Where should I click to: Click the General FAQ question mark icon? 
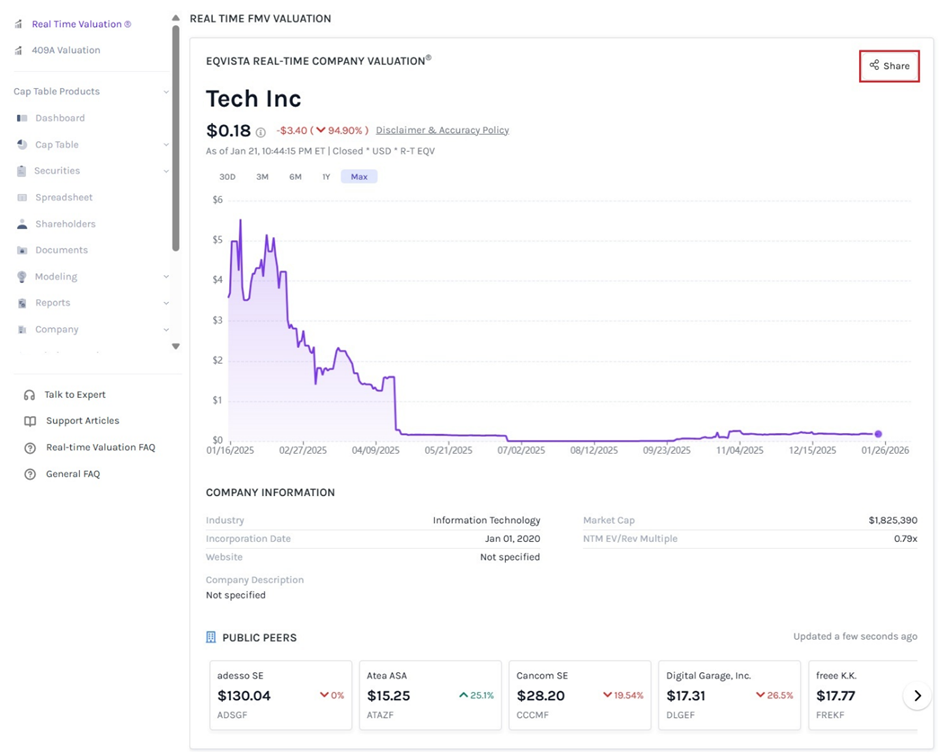click(30, 474)
